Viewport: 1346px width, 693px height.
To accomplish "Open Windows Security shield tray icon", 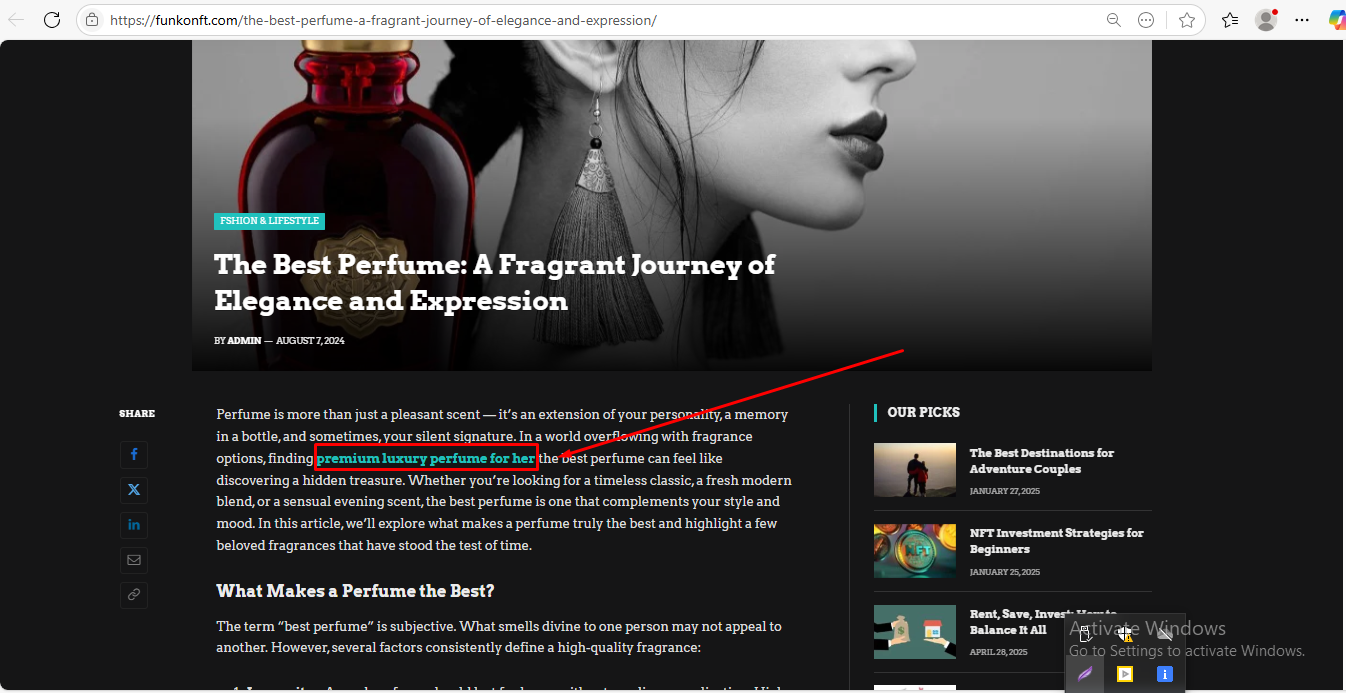I will point(1125,634).
